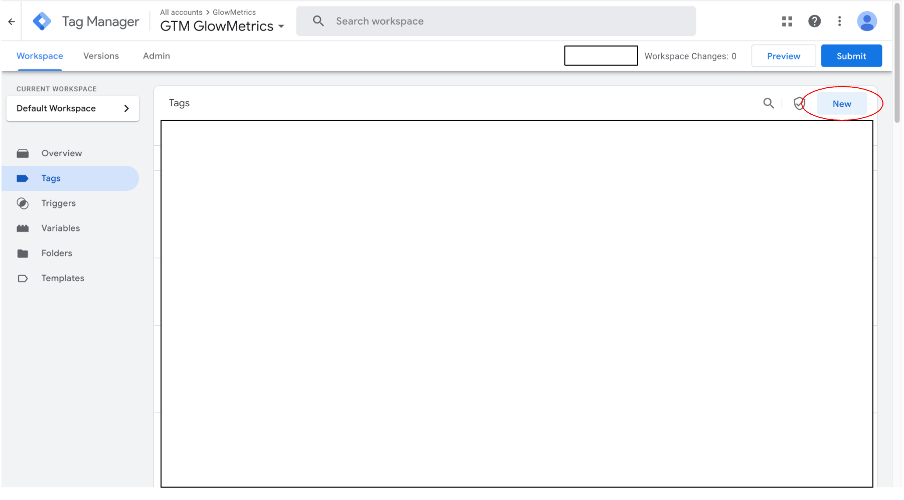Click the user account avatar
The height and width of the screenshot is (500, 904).
(867, 21)
